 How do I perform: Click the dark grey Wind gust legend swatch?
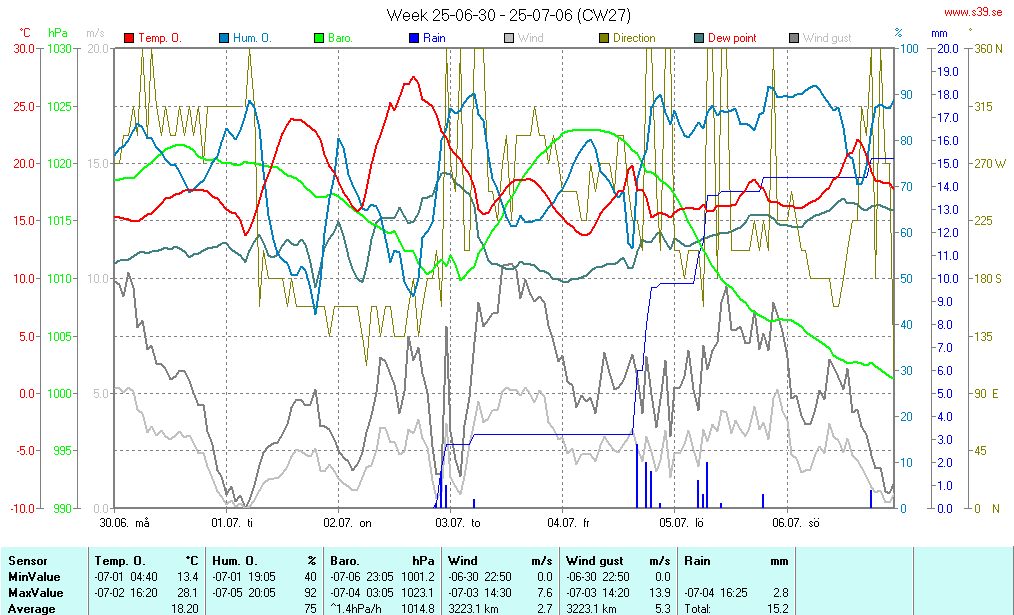[794, 38]
